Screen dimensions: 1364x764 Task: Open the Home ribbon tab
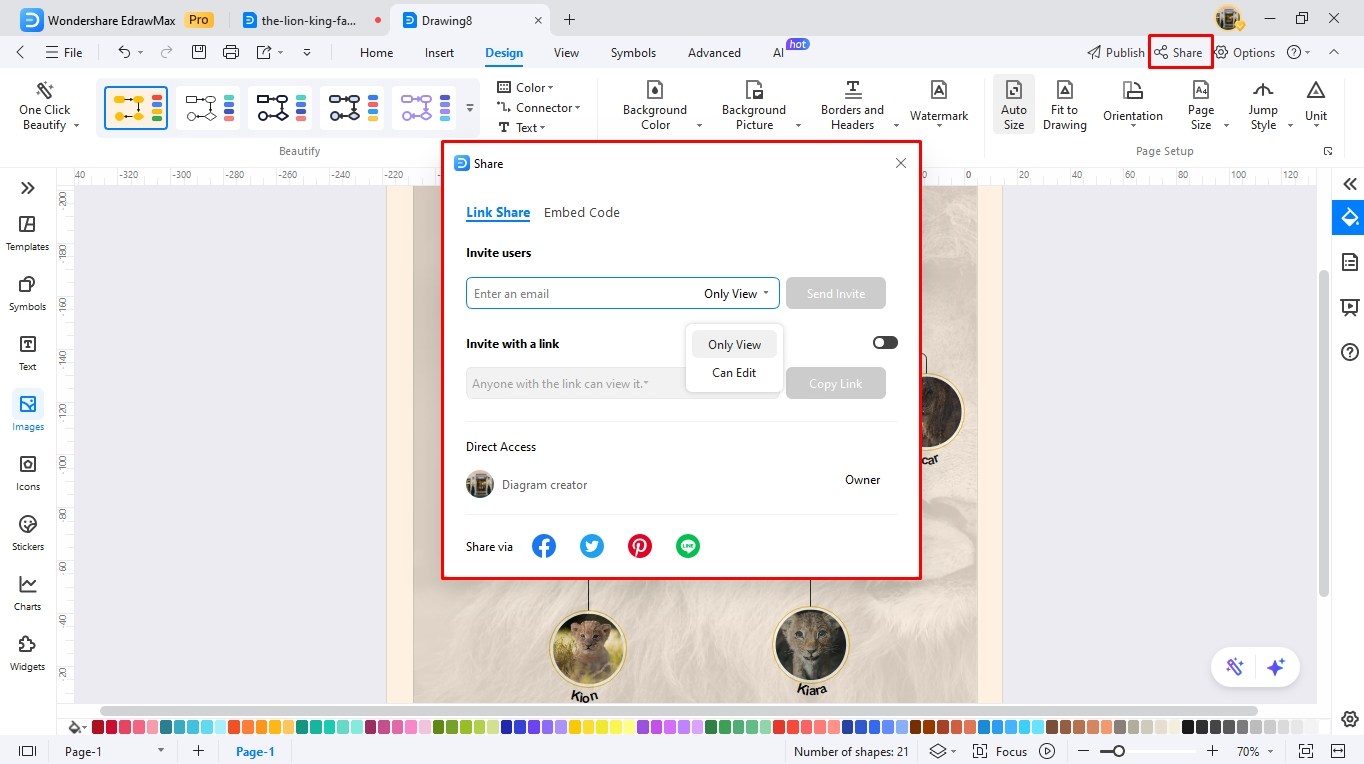click(x=376, y=53)
